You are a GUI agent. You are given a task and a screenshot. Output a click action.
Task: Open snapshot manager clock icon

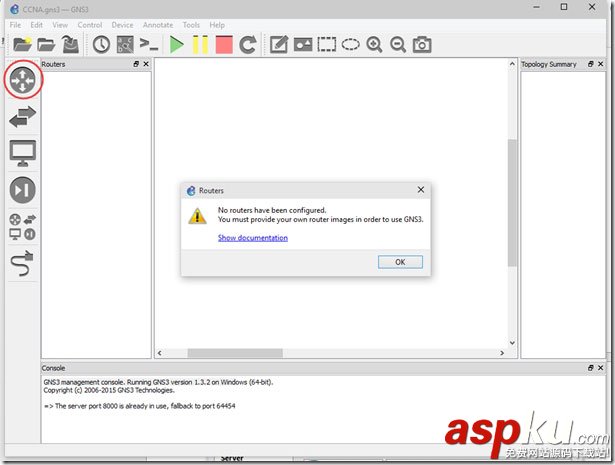click(x=101, y=44)
